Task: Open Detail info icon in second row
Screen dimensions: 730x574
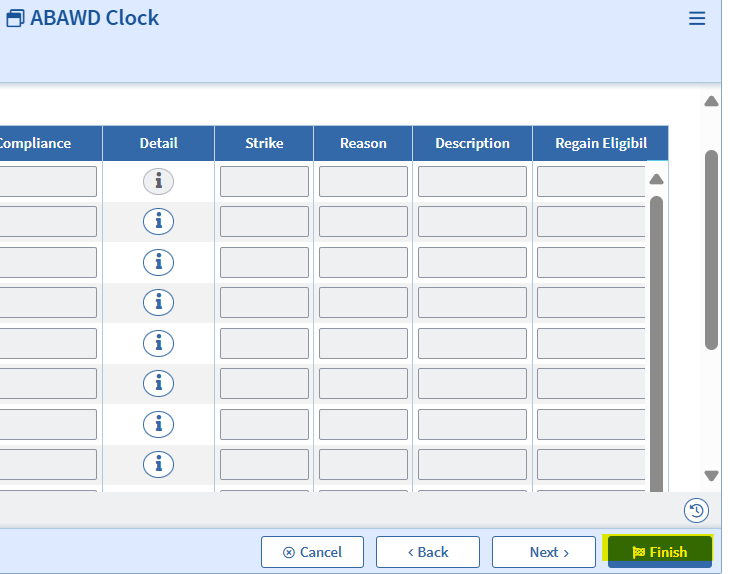Action: click(158, 222)
